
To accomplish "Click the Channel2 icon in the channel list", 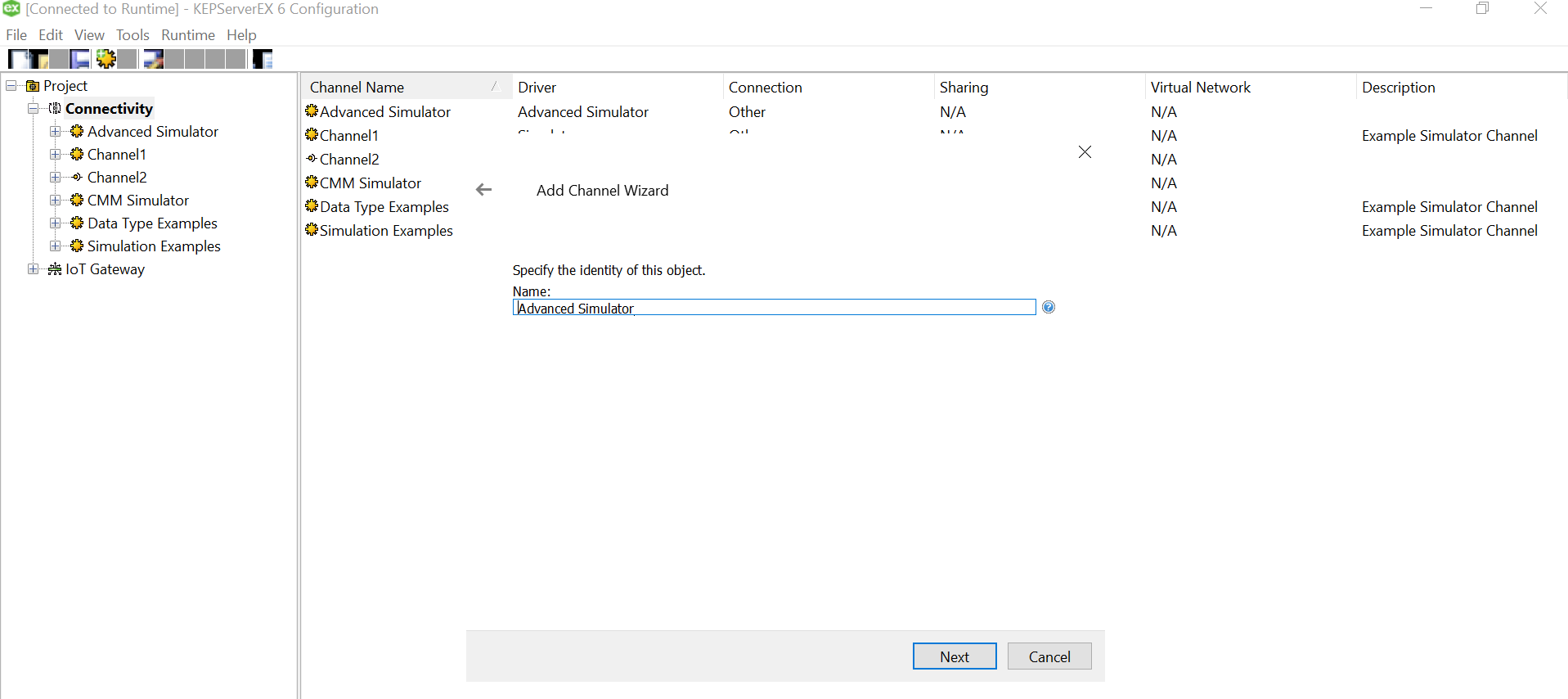I will [x=312, y=159].
